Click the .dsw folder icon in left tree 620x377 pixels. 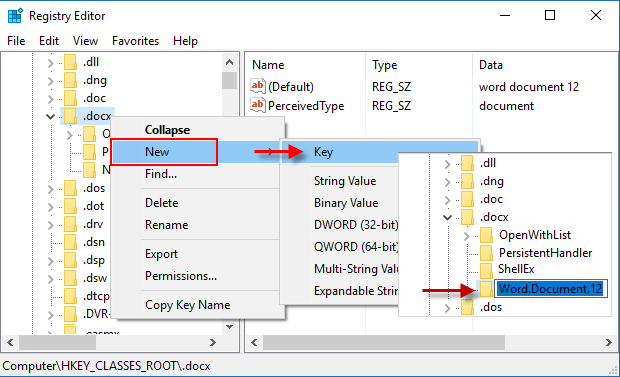point(70,278)
